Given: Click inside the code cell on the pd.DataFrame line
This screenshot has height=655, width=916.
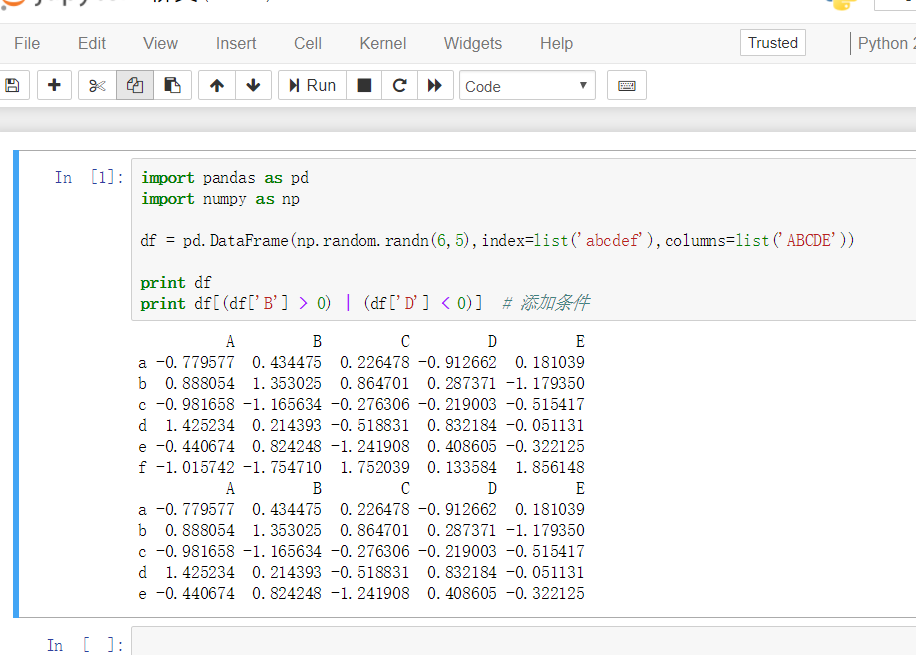Looking at the screenshot, I should tap(497, 241).
